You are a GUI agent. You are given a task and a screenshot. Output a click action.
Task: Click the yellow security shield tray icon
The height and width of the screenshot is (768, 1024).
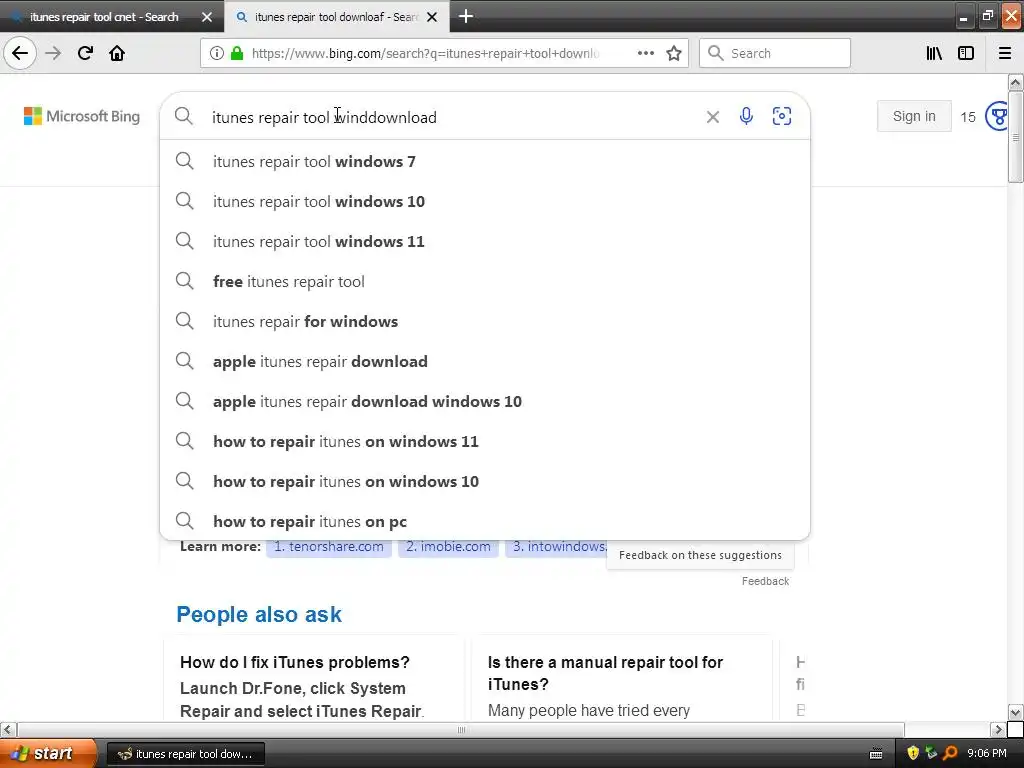coord(913,754)
